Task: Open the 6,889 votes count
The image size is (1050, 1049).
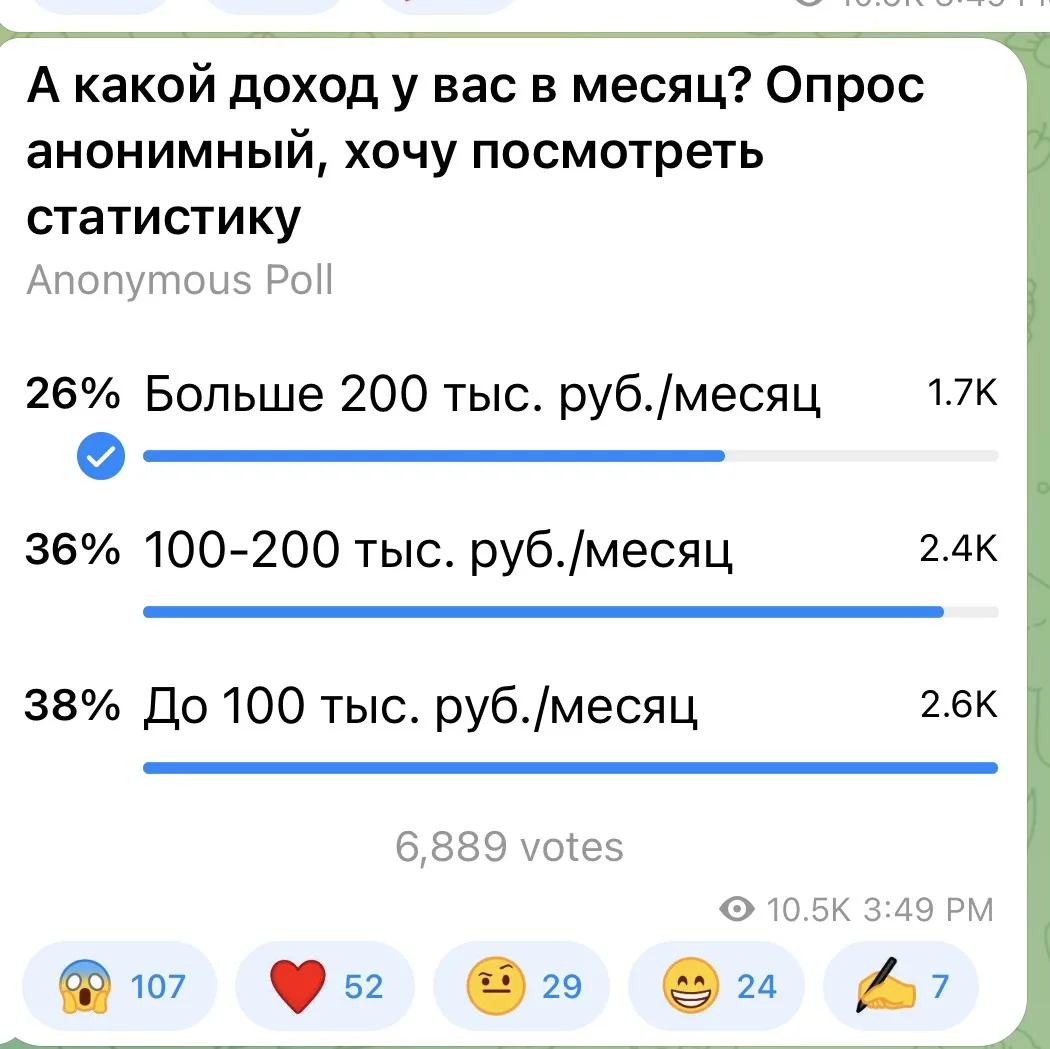Action: coord(509,847)
